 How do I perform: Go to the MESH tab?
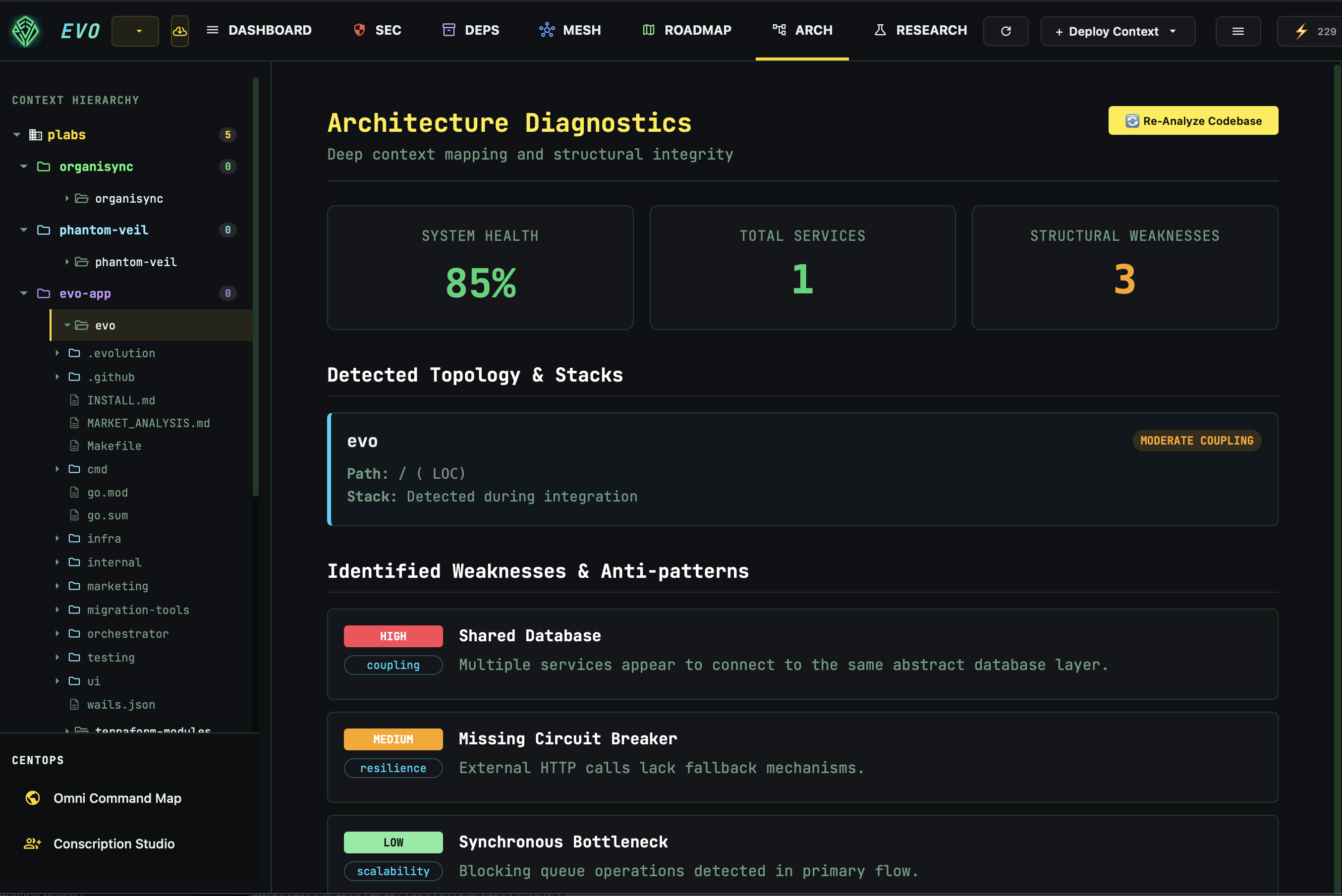(570, 30)
